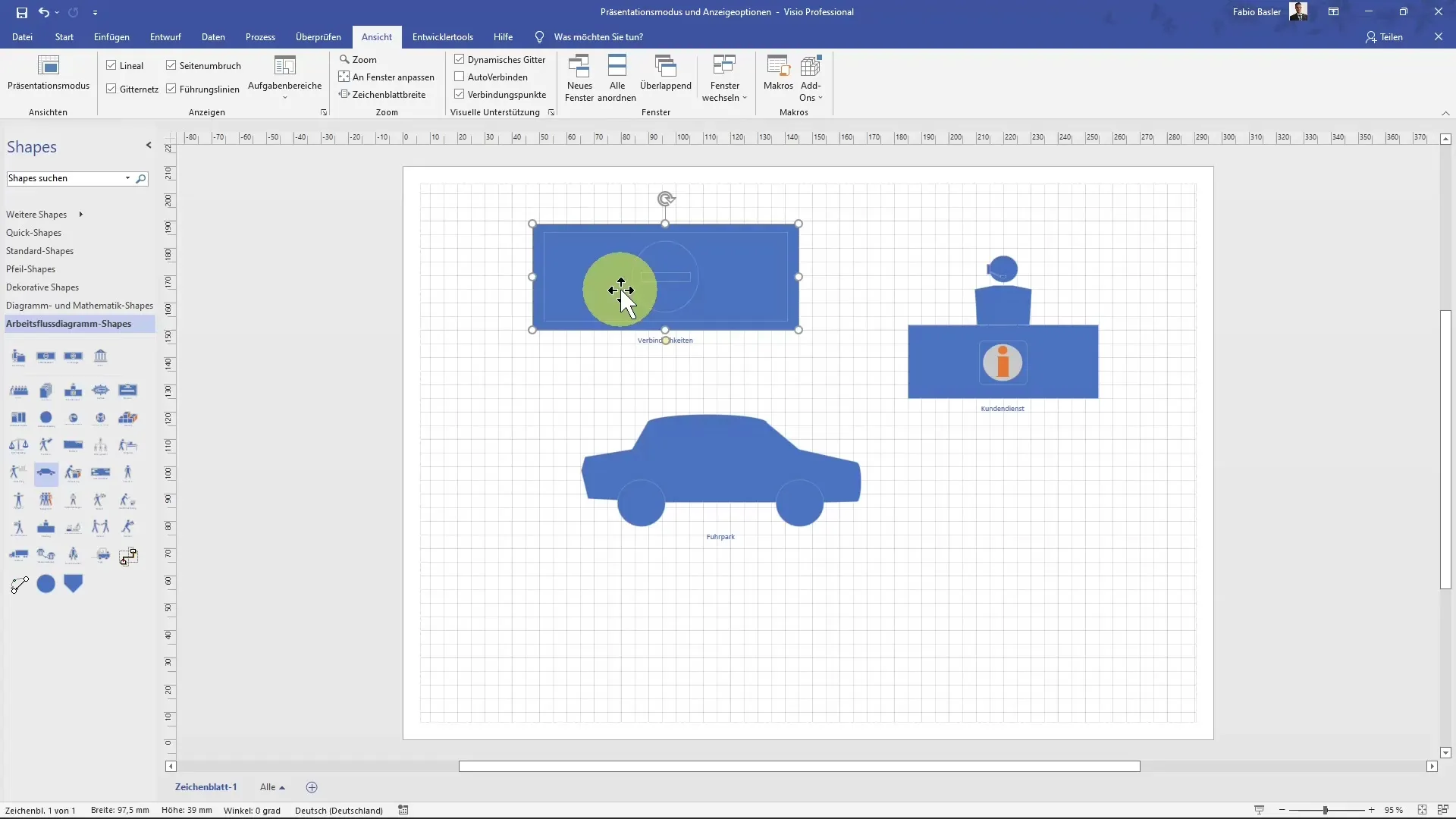Open the Dekorative Shapes stencil
The image size is (1456, 819).
(x=42, y=287)
